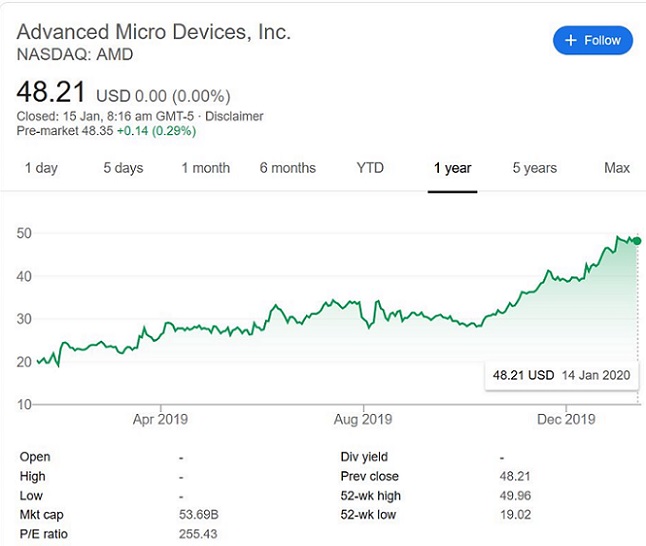The height and width of the screenshot is (546, 646).
Task: Show the 5 years chart
Action: coord(535,168)
